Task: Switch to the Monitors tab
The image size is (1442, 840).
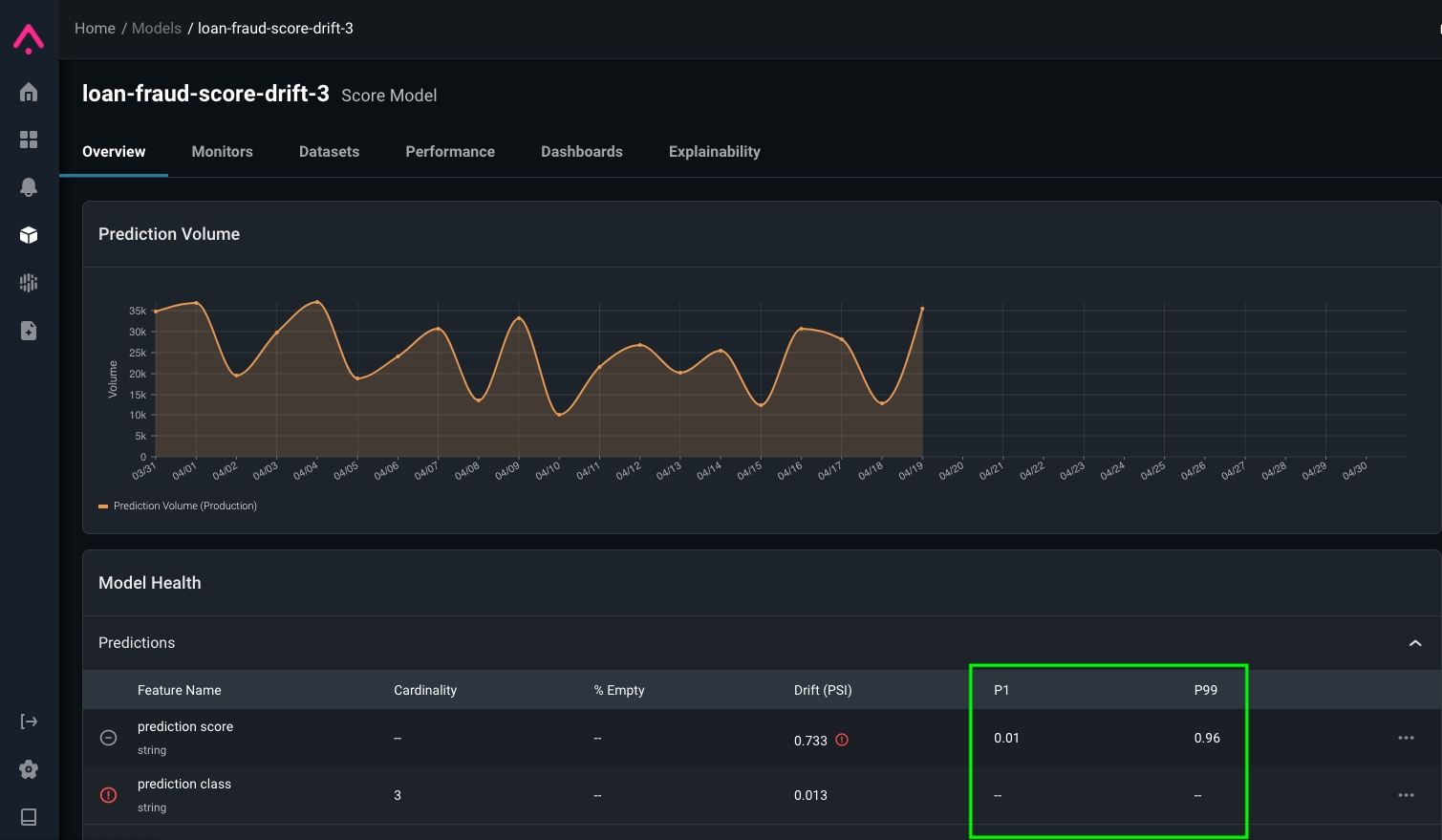Action: point(222,152)
